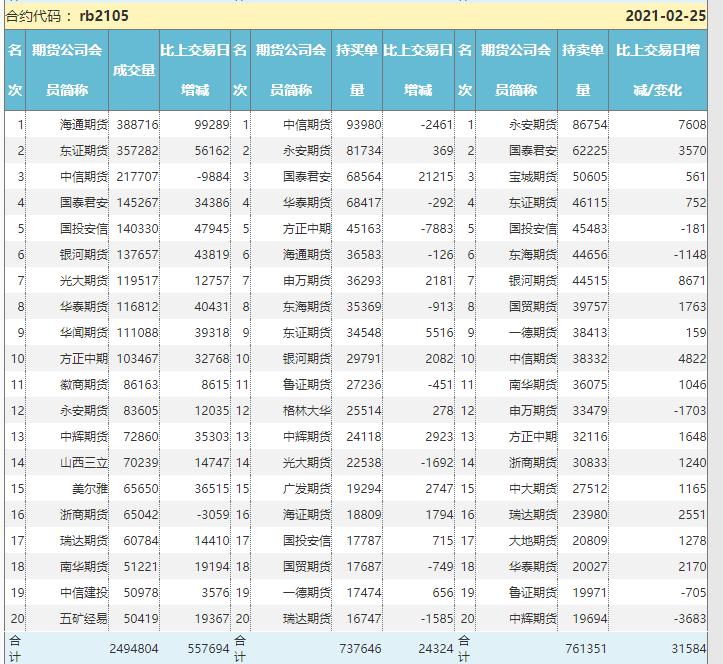Image resolution: width=723 pixels, height=664 pixels.
Task: Select 大地期货 in short position list
Action: pos(533,540)
